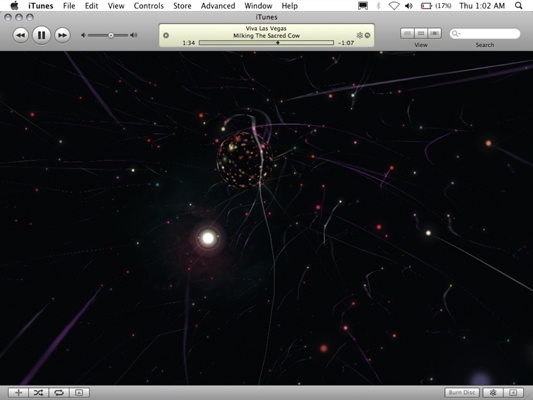Image resolution: width=533 pixels, height=400 pixels.
Task: Click the Burn Disc button
Action: [x=462, y=393]
